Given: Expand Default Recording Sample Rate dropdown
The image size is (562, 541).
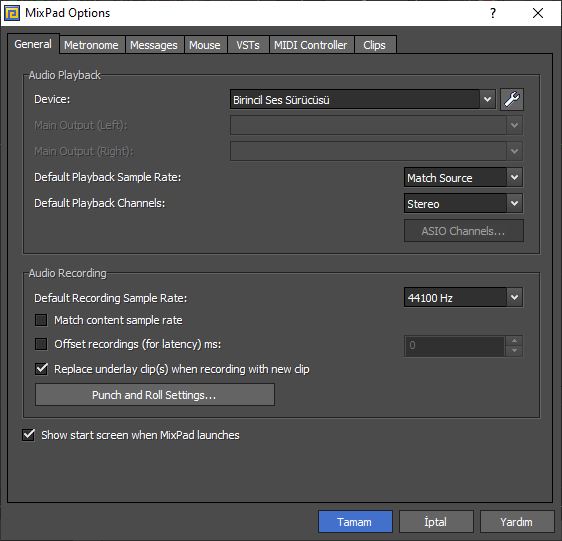Looking at the screenshot, I should tap(463, 297).
